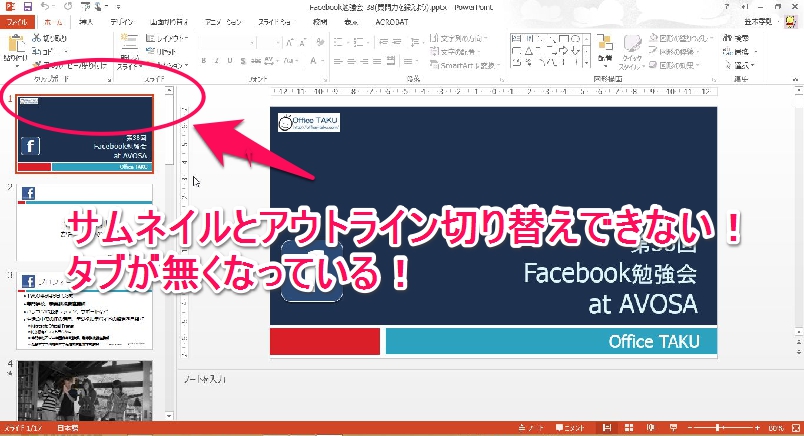The height and width of the screenshot is (436, 804).
Task: Toggle Italic formatting
Action: coord(216,61)
